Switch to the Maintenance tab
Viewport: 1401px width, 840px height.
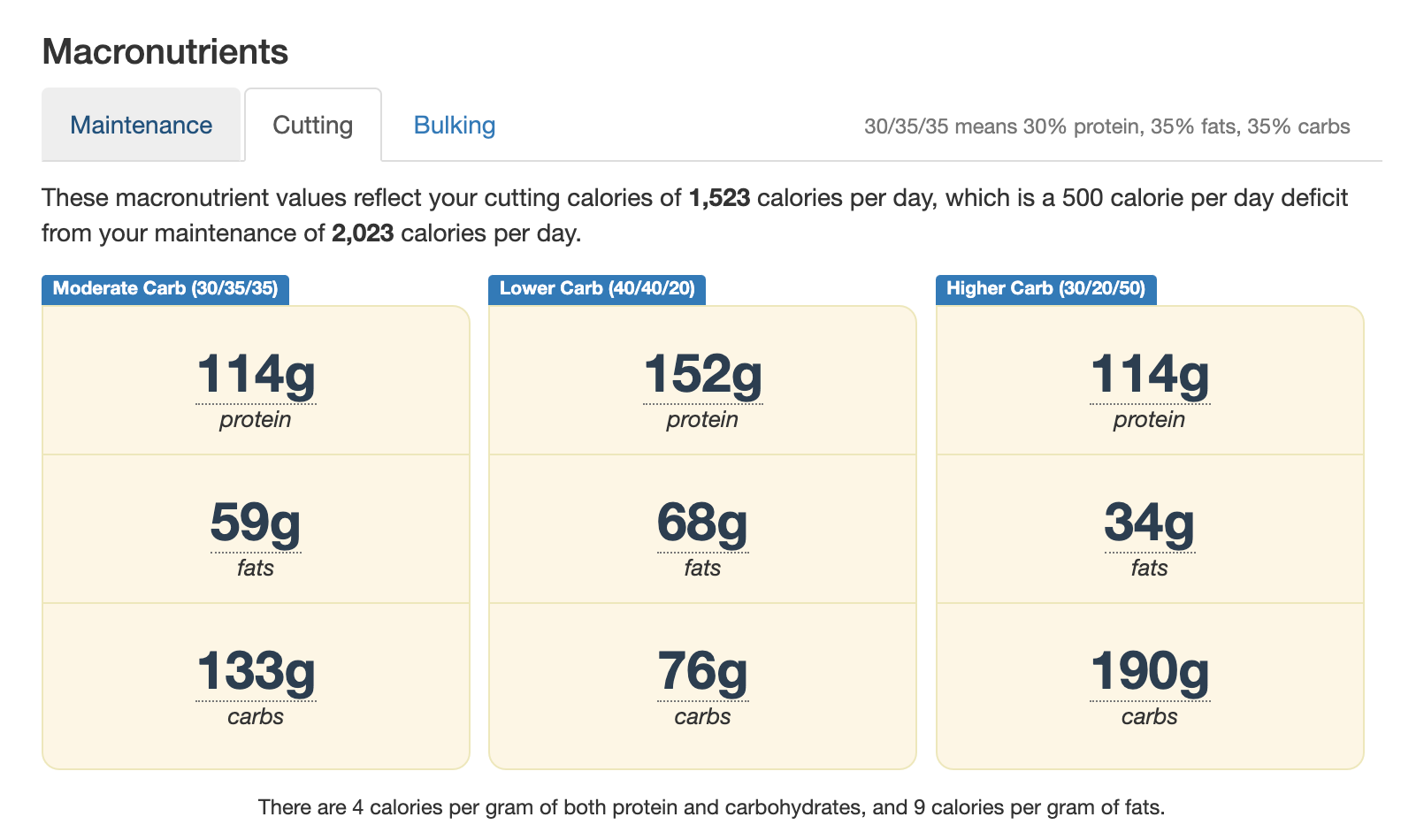point(141,126)
